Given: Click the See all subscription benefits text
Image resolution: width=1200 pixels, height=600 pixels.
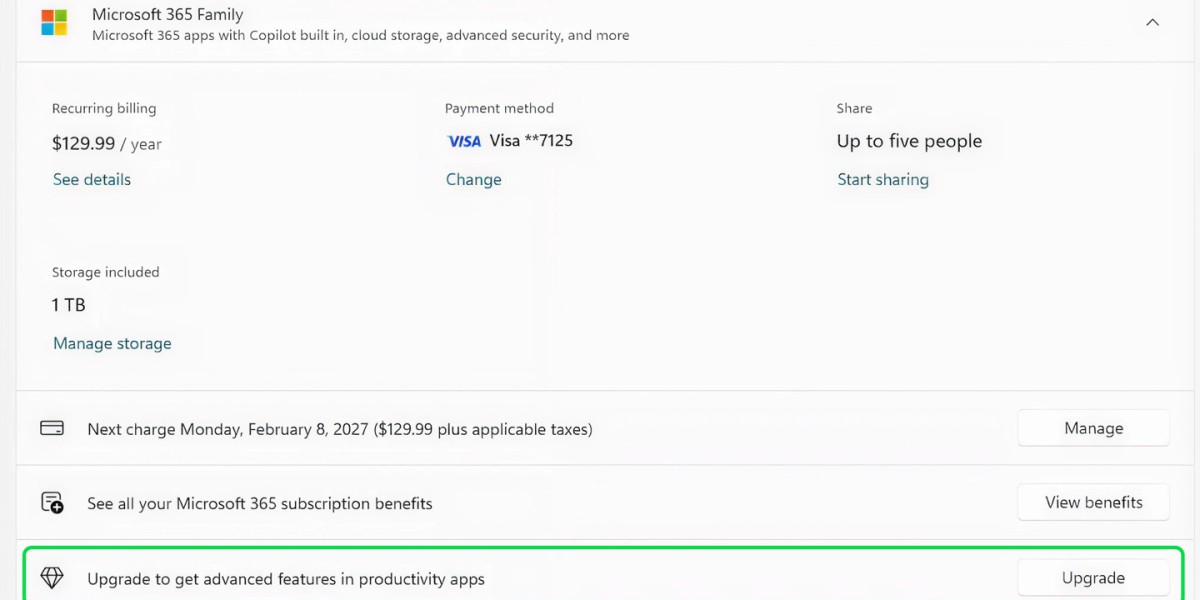Looking at the screenshot, I should pyautogui.click(x=260, y=504).
